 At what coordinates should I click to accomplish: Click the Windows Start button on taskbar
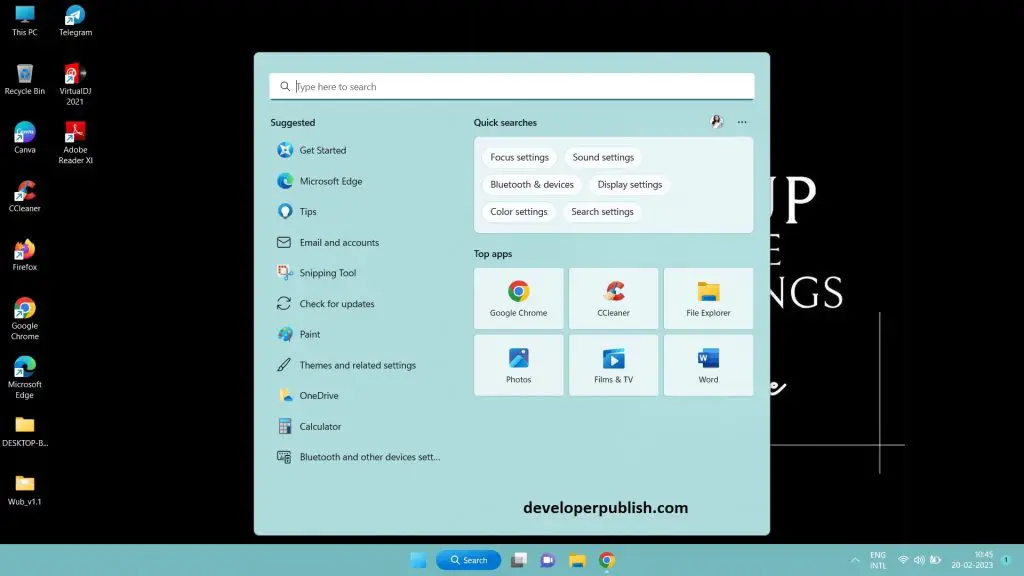coord(418,560)
